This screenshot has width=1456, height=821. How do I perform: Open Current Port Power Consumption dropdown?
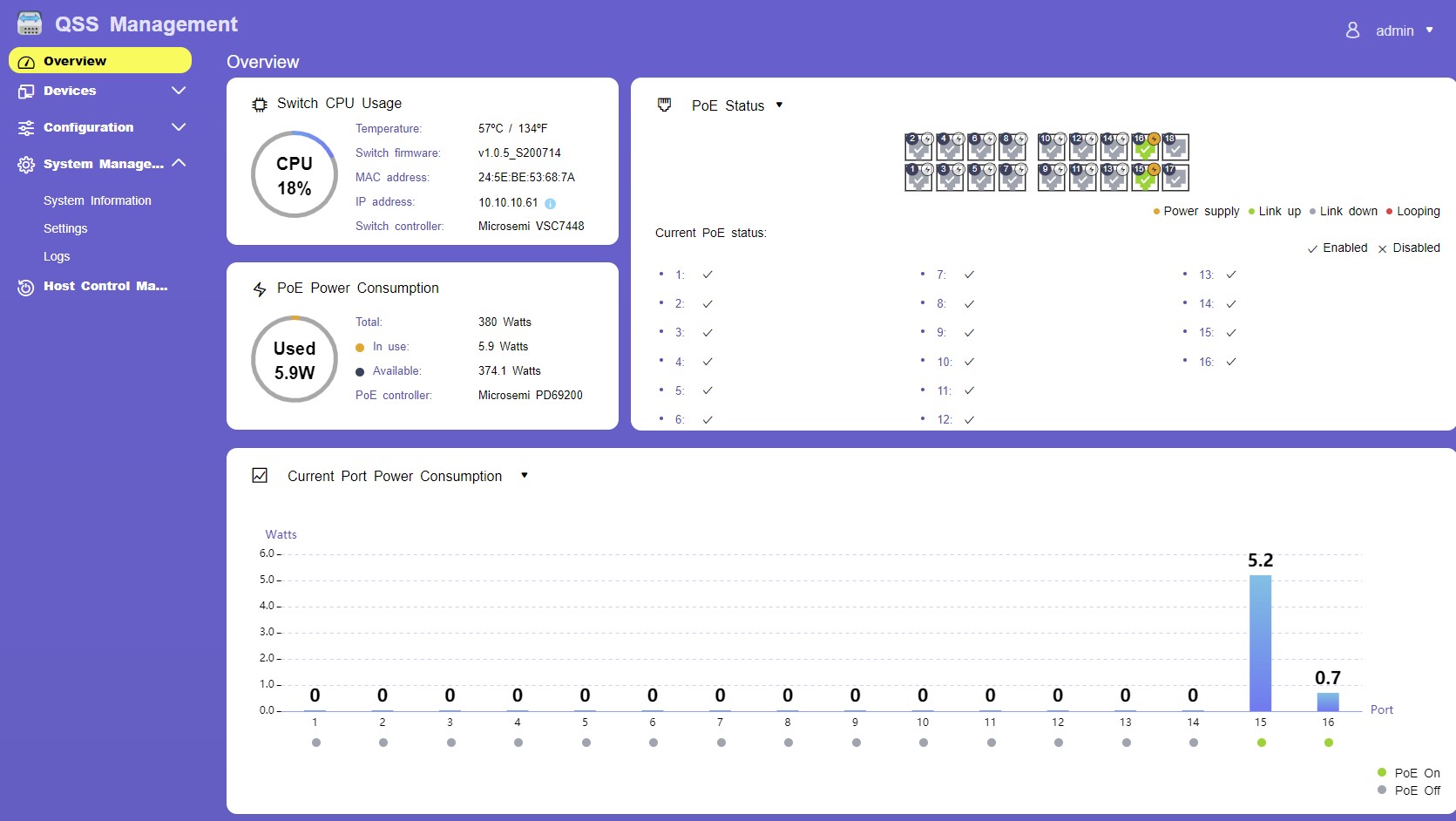(524, 476)
